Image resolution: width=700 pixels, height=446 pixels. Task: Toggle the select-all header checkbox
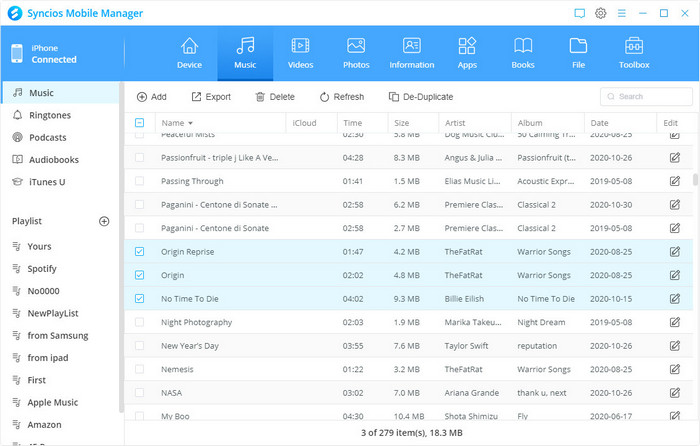click(139, 123)
